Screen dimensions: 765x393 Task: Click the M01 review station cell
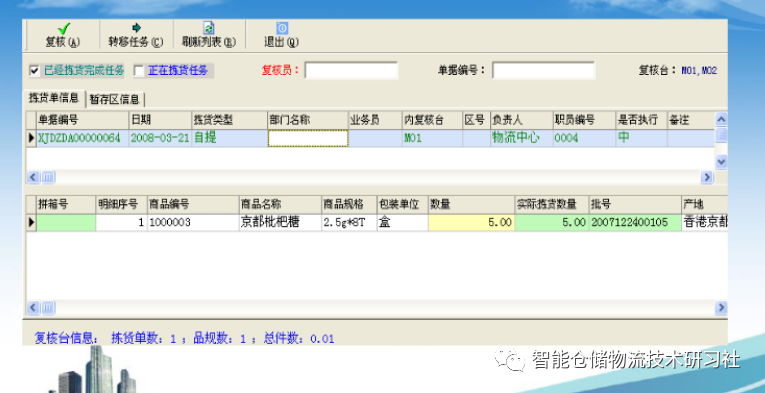pyautogui.click(x=432, y=138)
